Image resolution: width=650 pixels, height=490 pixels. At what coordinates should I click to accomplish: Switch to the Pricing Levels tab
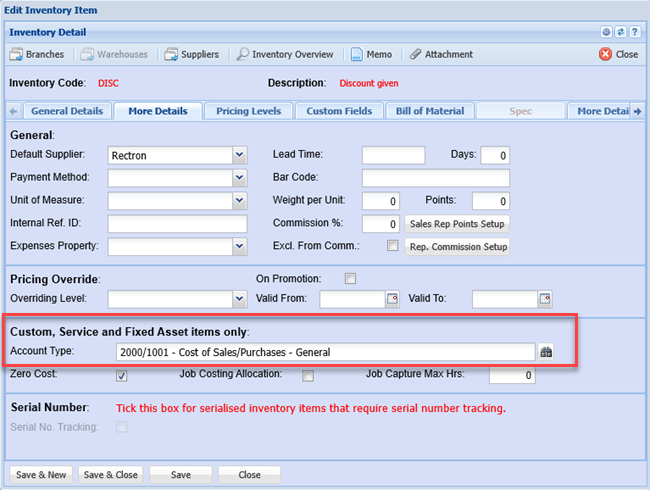pyautogui.click(x=249, y=111)
